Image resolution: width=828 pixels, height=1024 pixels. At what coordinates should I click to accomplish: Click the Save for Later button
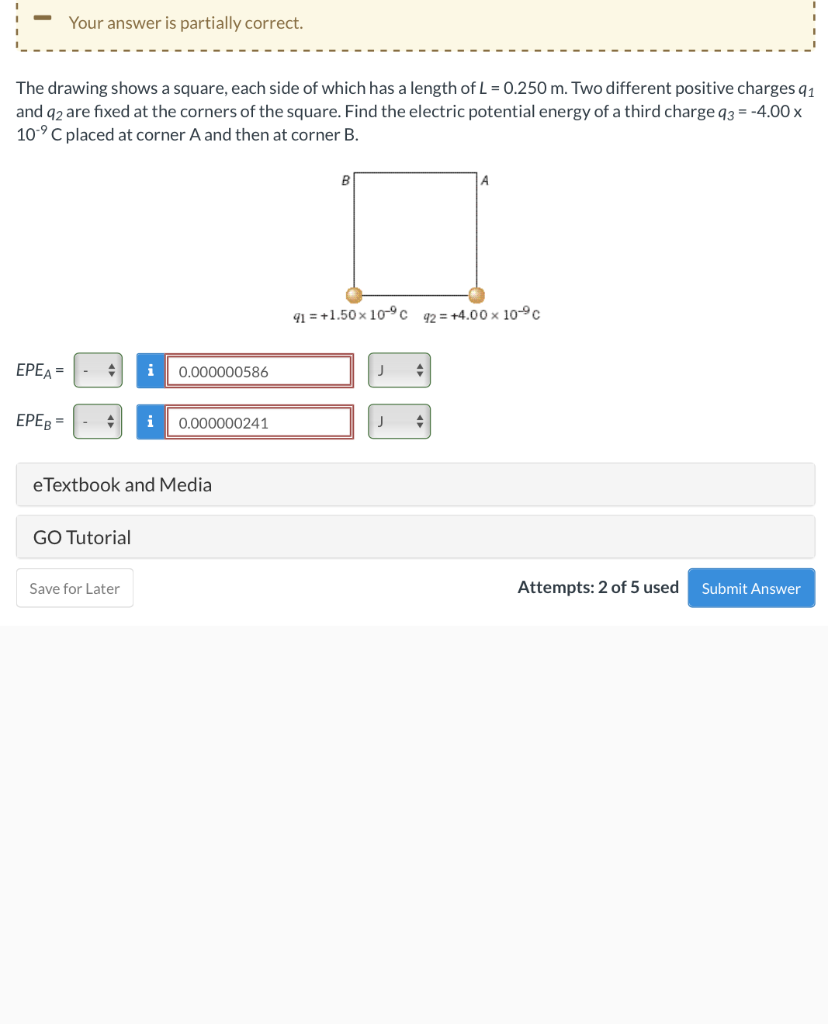[x=74, y=588]
